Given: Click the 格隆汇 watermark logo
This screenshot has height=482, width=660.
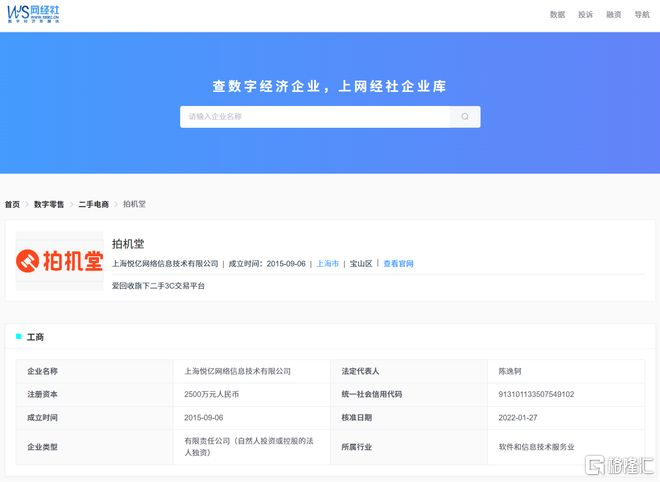Looking at the screenshot, I should [620, 465].
